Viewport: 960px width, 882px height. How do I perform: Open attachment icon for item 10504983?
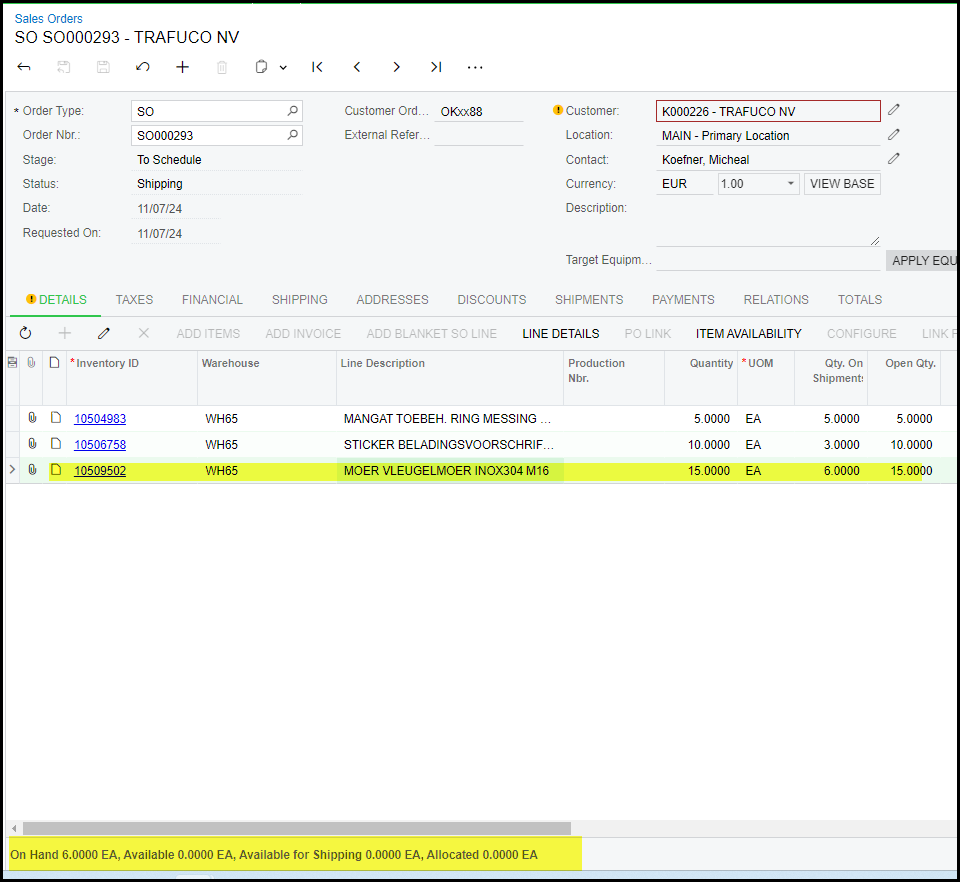(x=32, y=419)
